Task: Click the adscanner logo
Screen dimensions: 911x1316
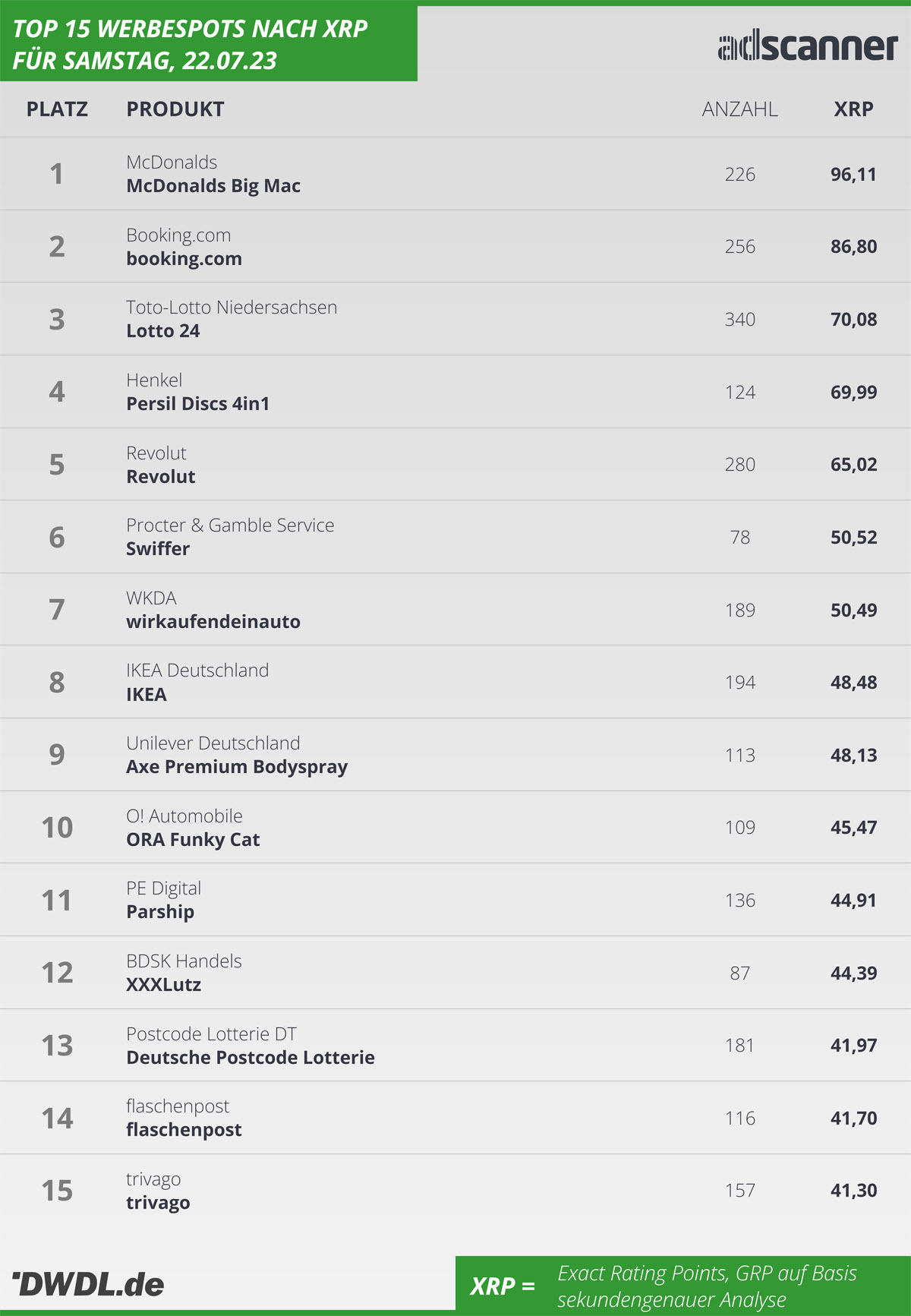Action: pyautogui.click(x=808, y=46)
